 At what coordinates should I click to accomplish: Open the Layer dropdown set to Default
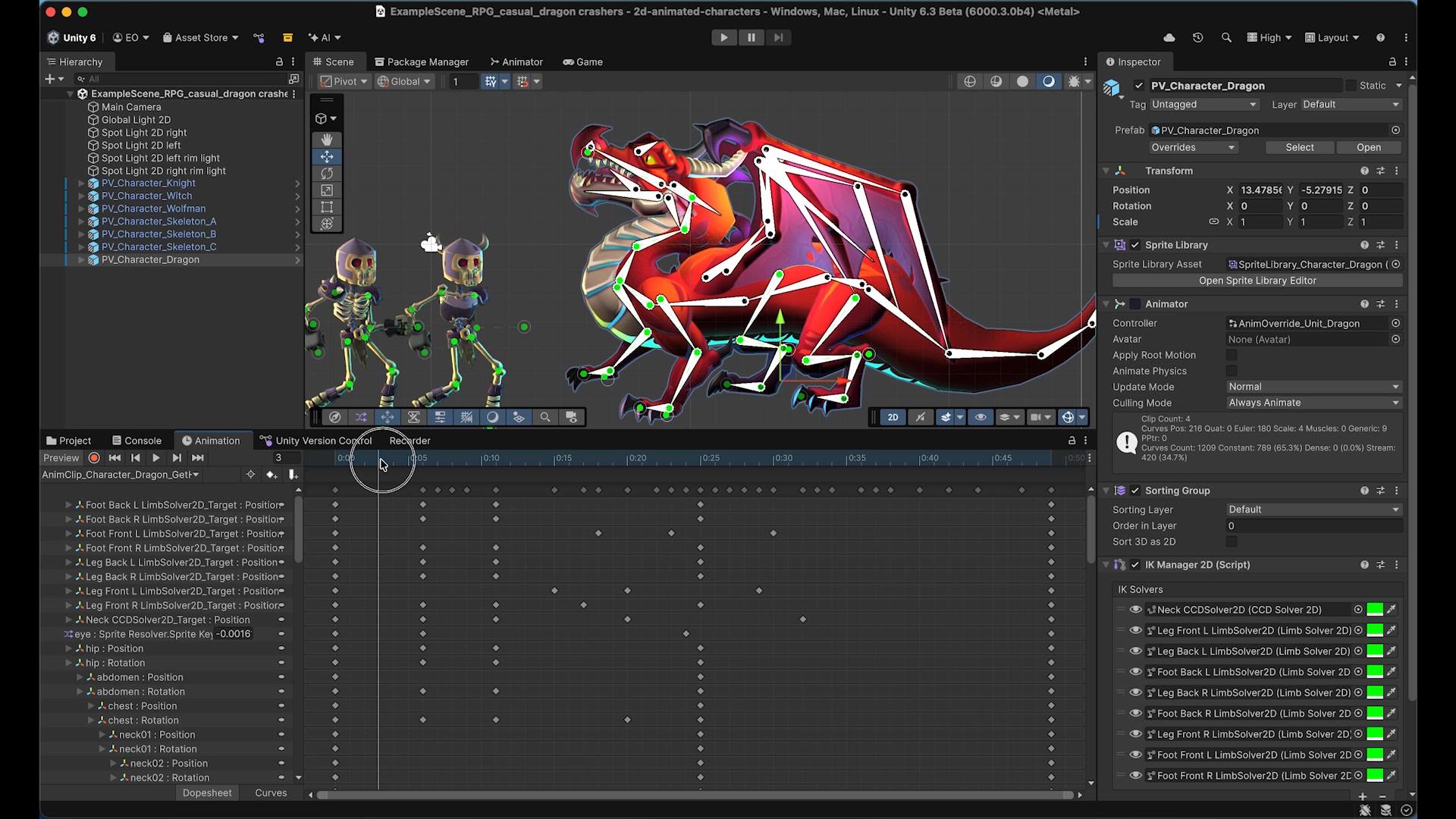pyautogui.click(x=1351, y=105)
